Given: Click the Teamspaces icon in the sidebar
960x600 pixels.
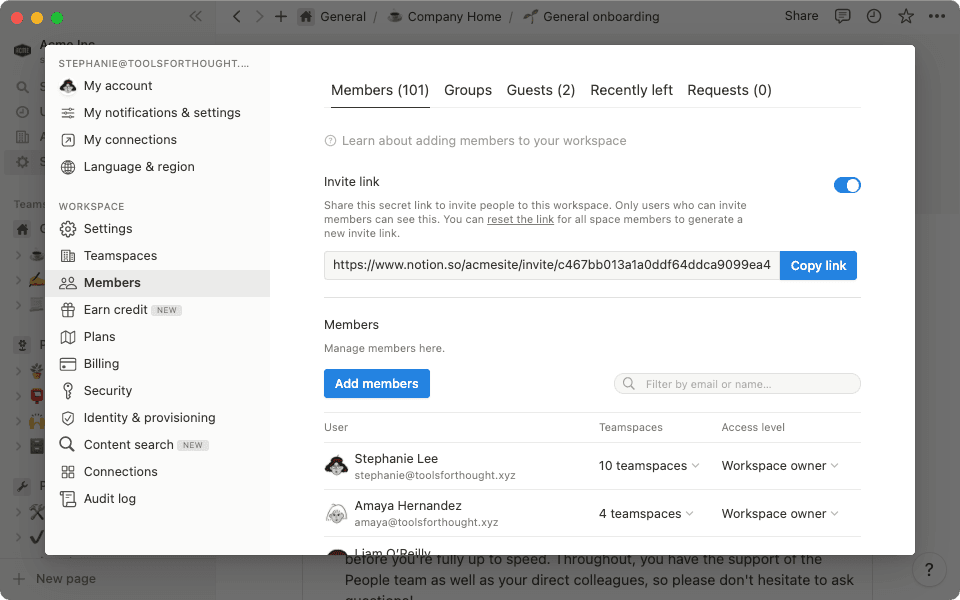Looking at the screenshot, I should click(x=68, y=255).
